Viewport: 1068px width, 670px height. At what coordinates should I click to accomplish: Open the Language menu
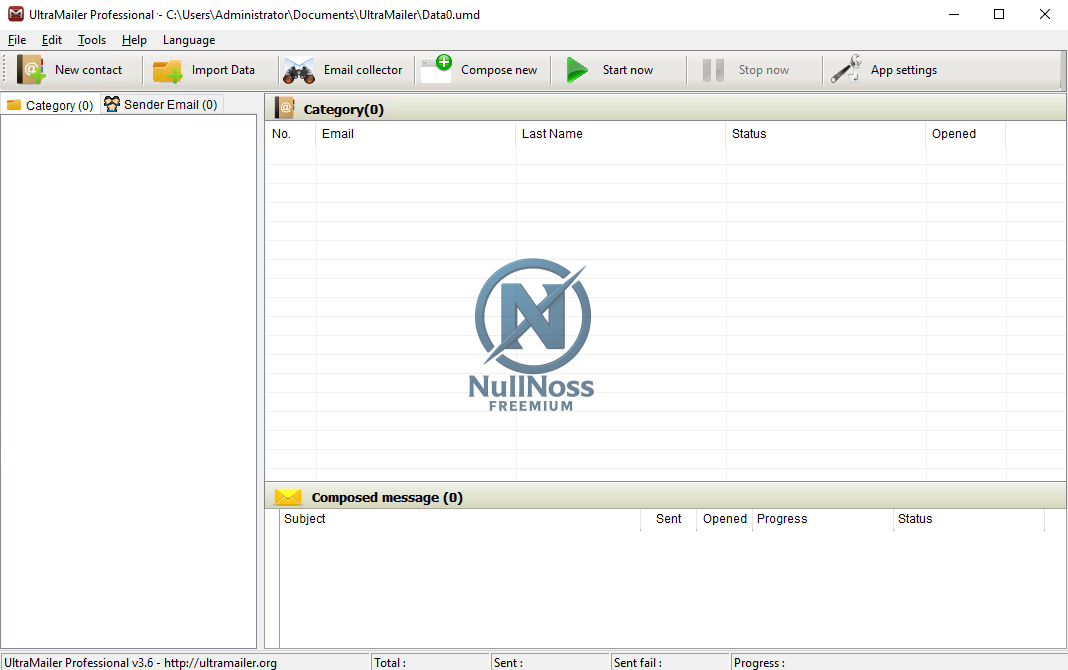point(188,40)
